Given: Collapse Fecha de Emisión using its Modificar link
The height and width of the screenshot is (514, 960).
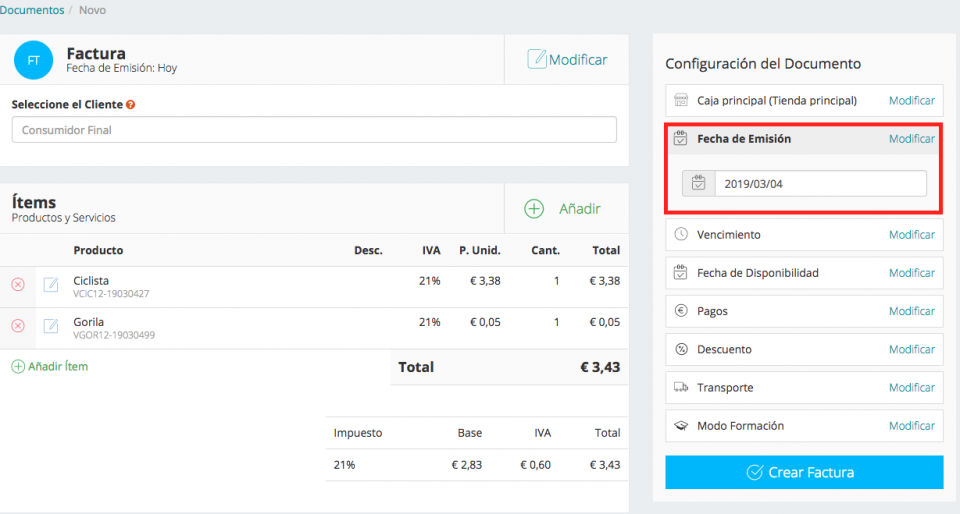Looking at the screenshot, I should tap(911, 139).
